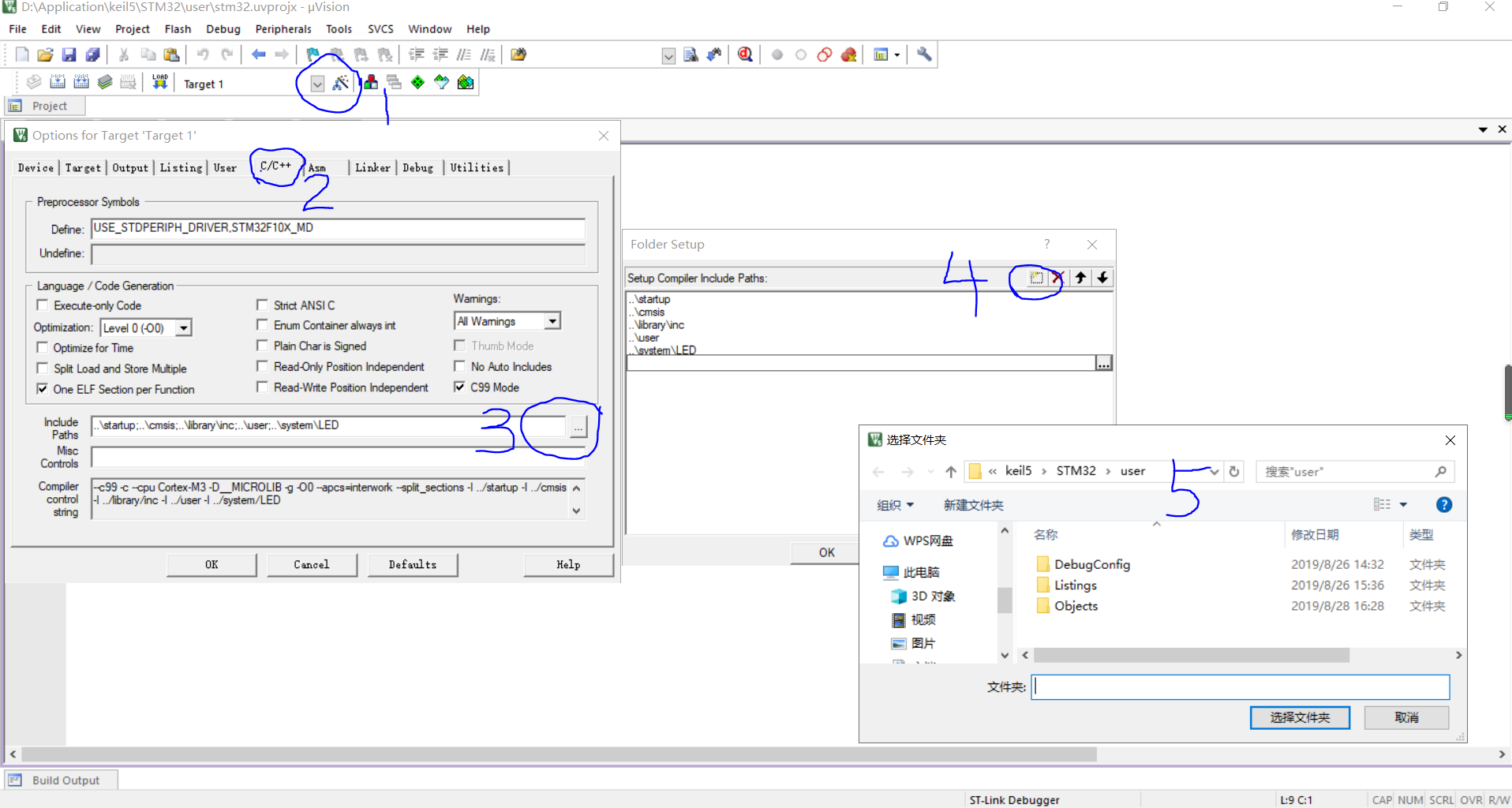
Task: Click the Rebuild all target files icon
Action: [x=81, y=82]
